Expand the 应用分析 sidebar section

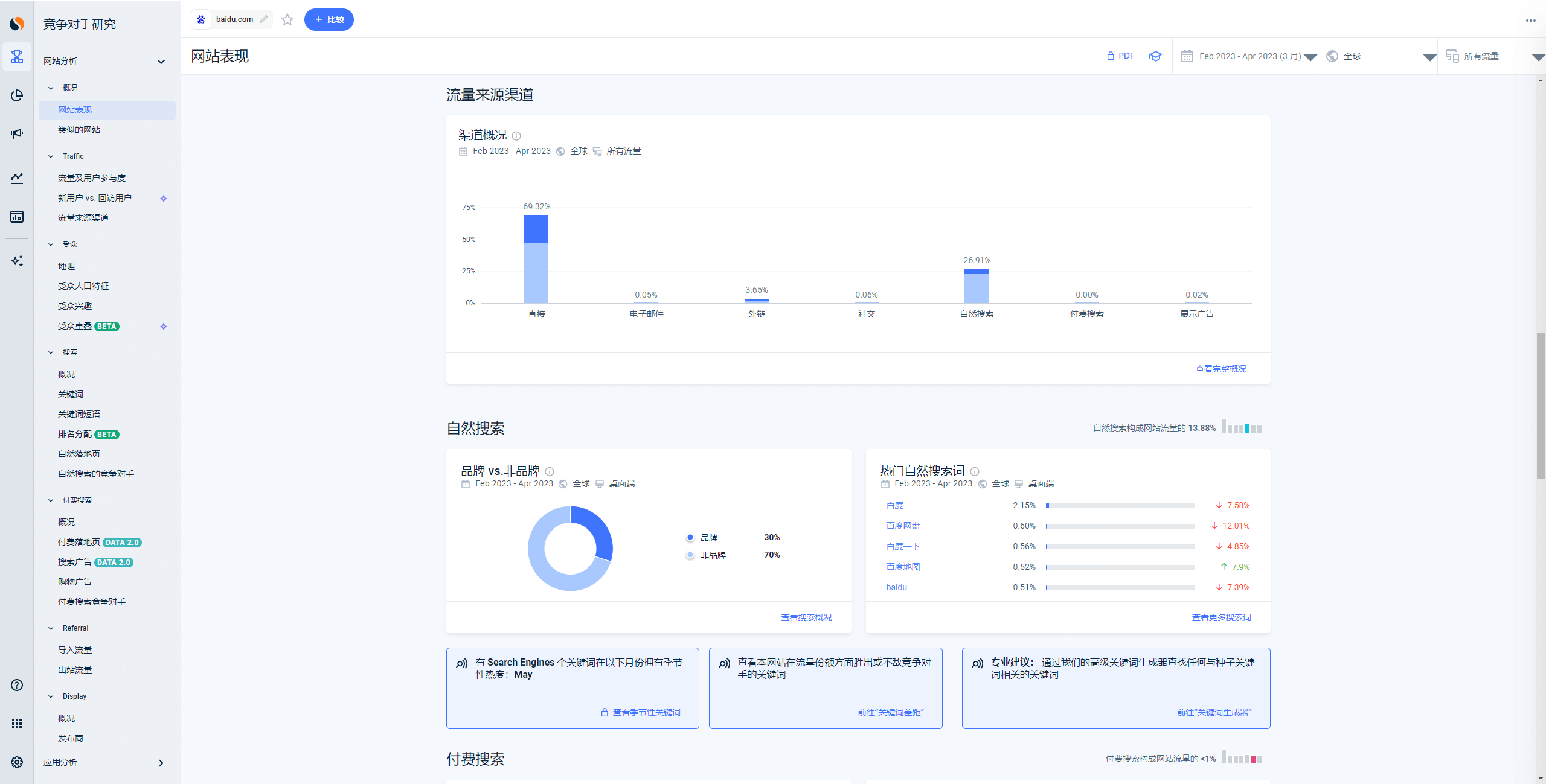161,763
